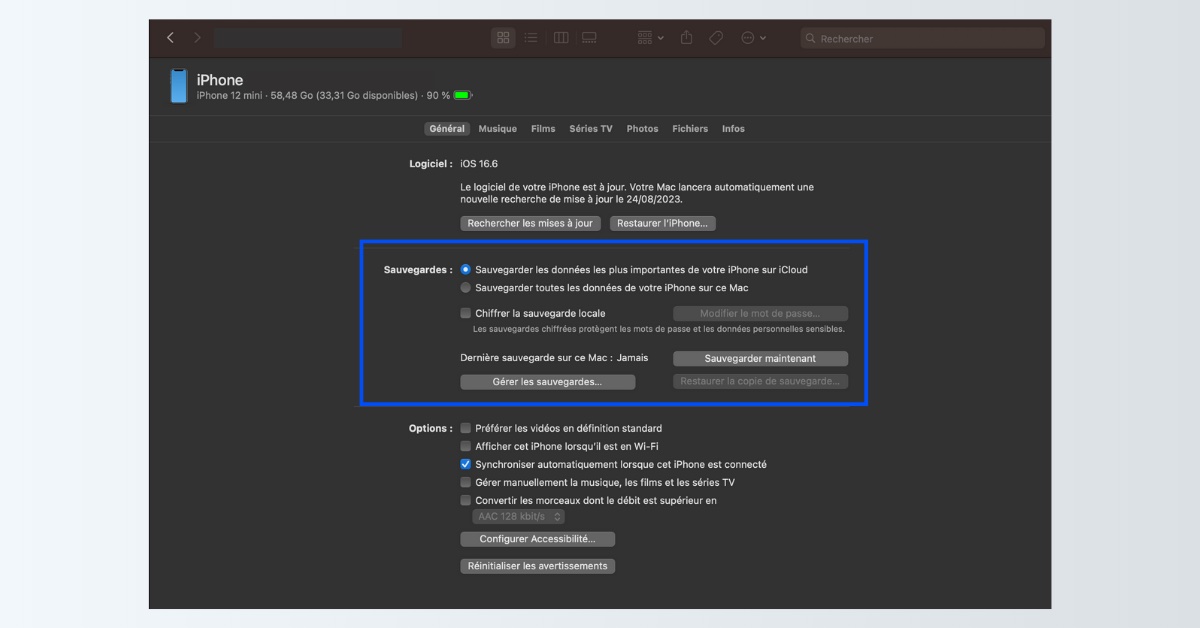Click Modifier le mot de passe button
The image size is (1200, 628).
(x=760, y=314)
